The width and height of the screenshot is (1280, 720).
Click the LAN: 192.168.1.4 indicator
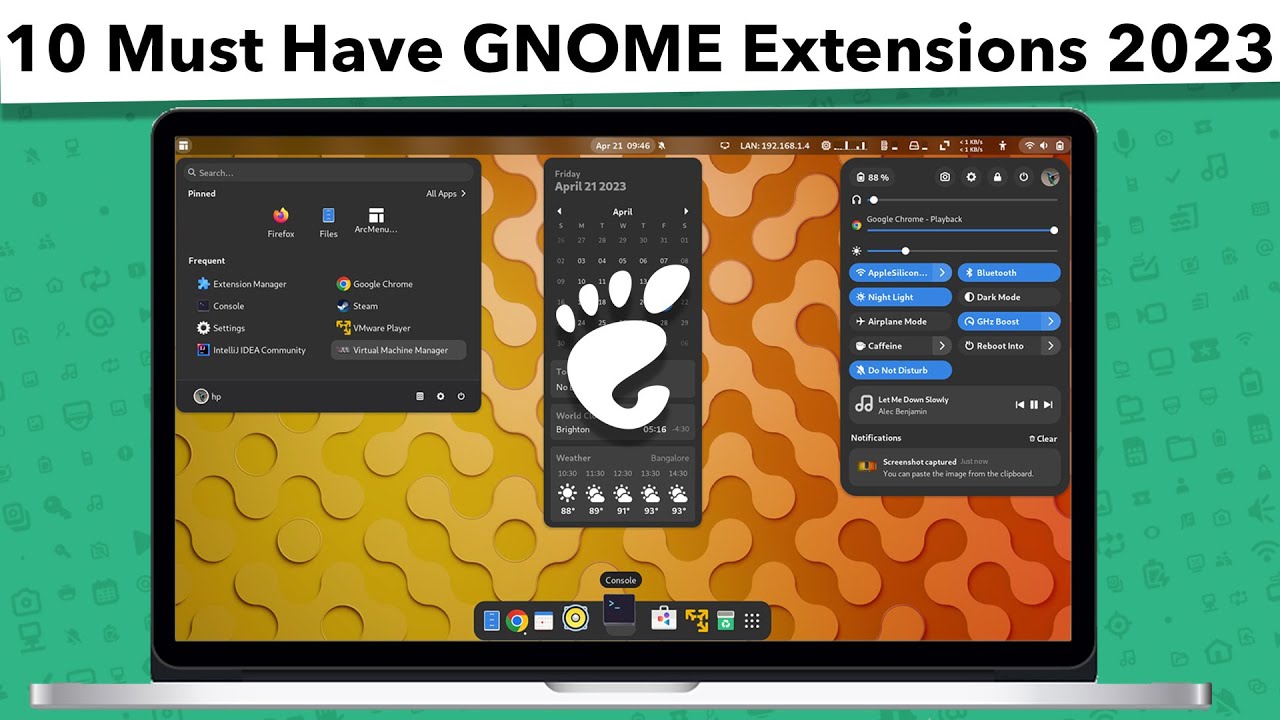(x=775, y=146)
